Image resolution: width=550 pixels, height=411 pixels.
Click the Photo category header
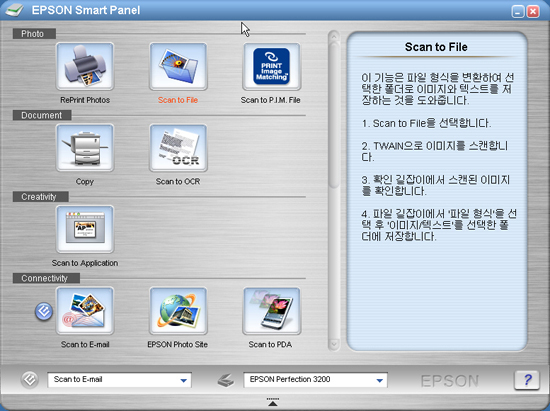34,34
